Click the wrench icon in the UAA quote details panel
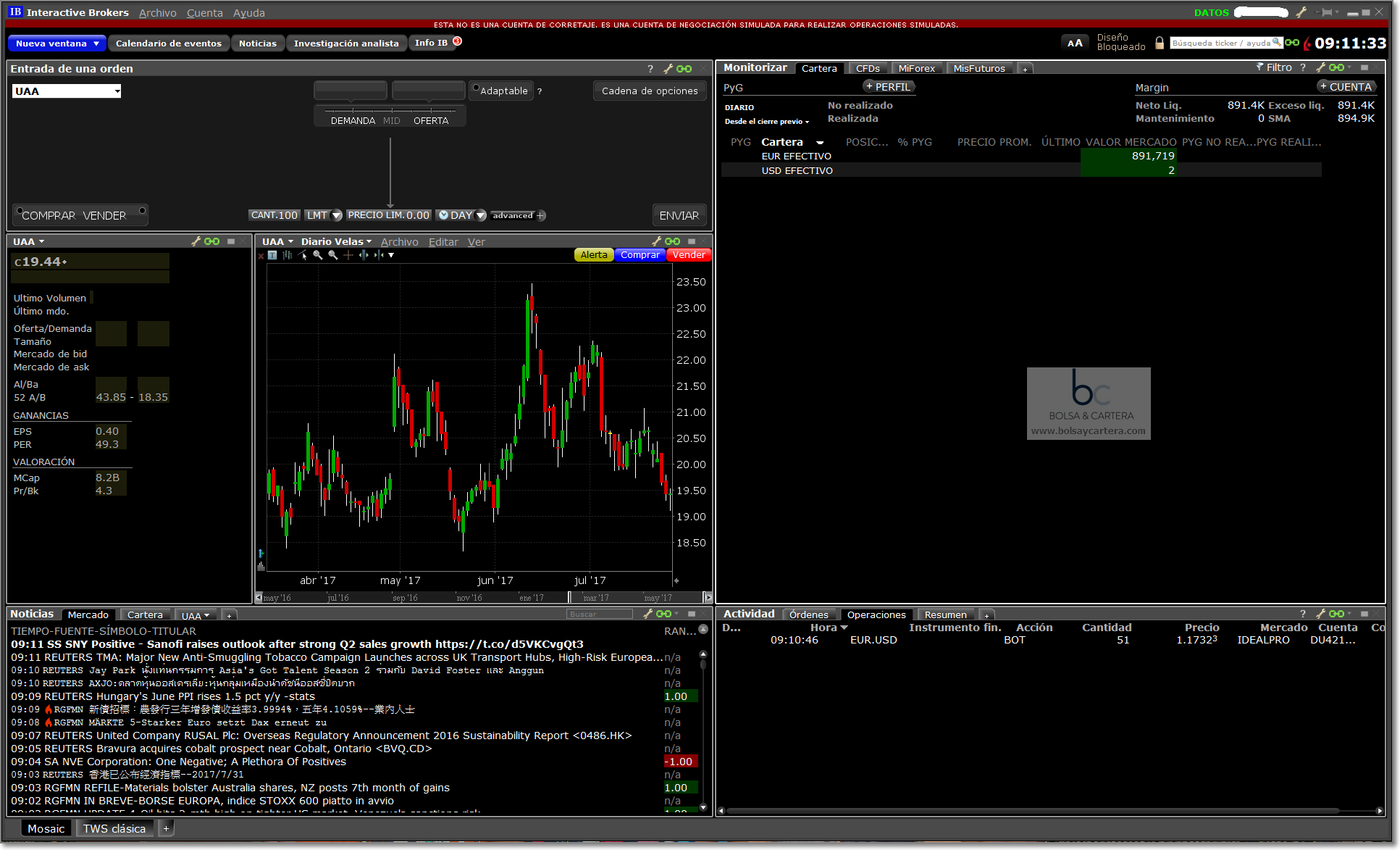1400x850 pixels. 196,241
